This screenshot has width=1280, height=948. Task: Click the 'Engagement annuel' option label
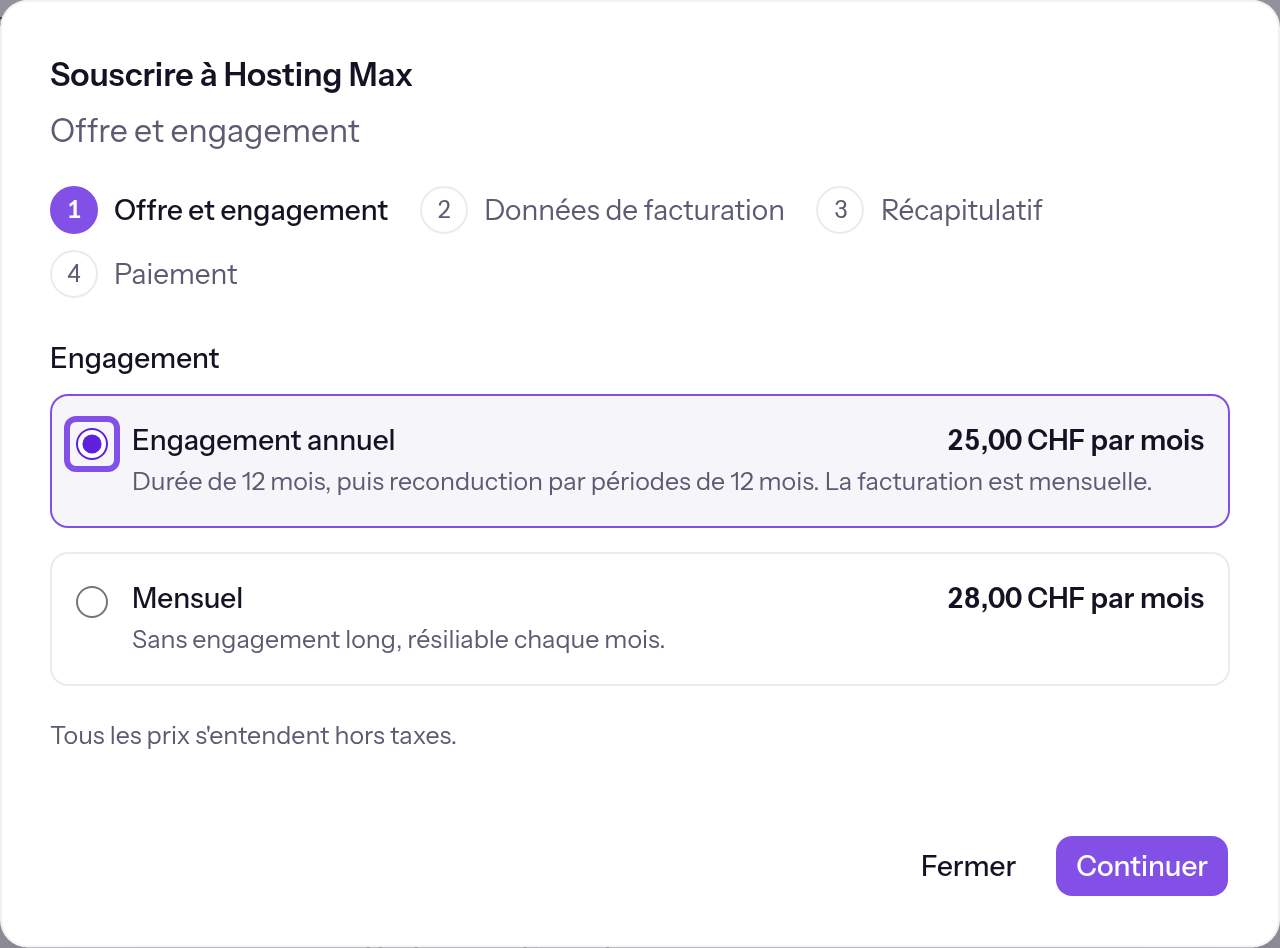point(264,441)
